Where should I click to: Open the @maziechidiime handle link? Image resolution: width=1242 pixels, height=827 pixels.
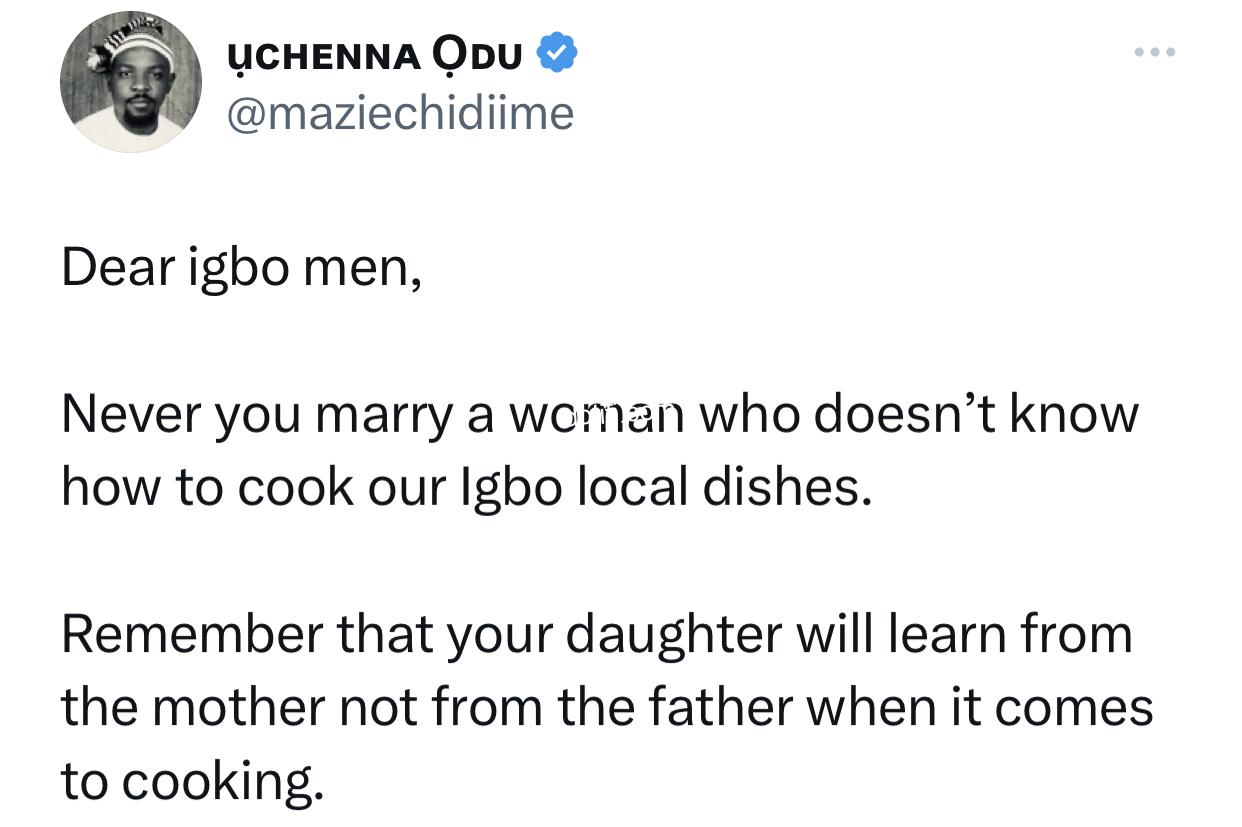pyautogui.click(x=401, y=113)
